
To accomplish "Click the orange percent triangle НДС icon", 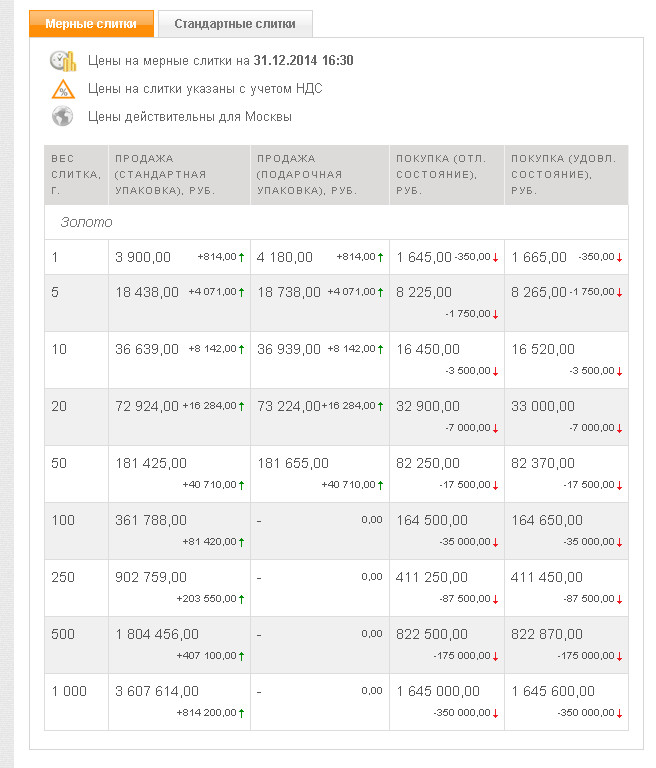I will tap(63, 90).
